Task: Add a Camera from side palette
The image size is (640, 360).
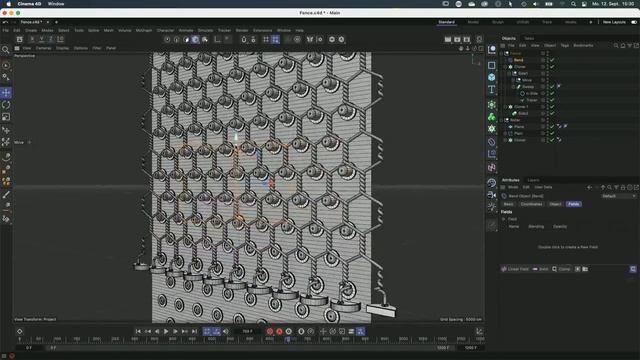Action: [492, 195]
